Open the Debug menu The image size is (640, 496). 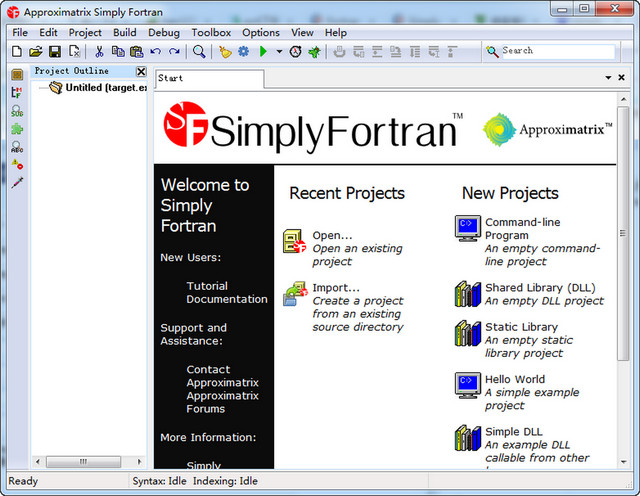164,33
